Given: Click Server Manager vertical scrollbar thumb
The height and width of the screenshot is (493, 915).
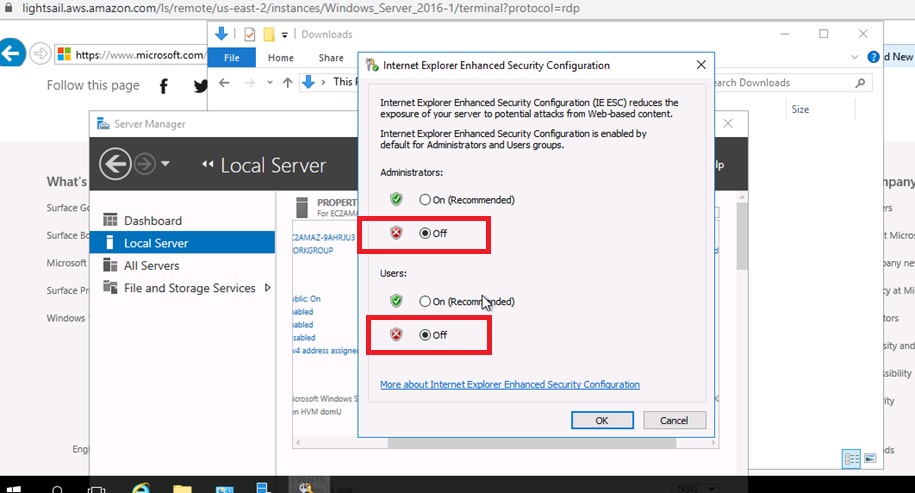Looking at the screenshot, I should point(742,236).
